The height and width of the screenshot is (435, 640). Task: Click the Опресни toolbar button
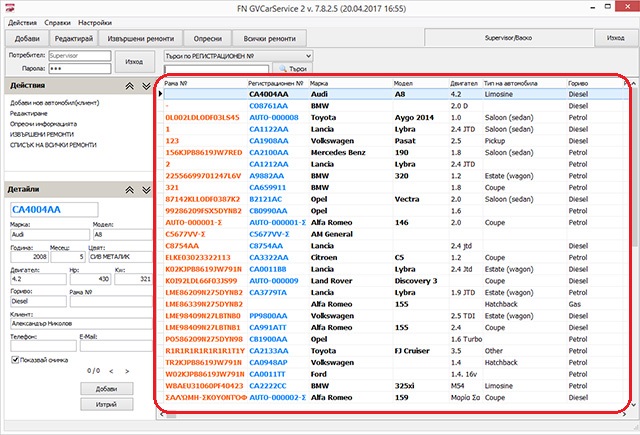tap(207, 38)
